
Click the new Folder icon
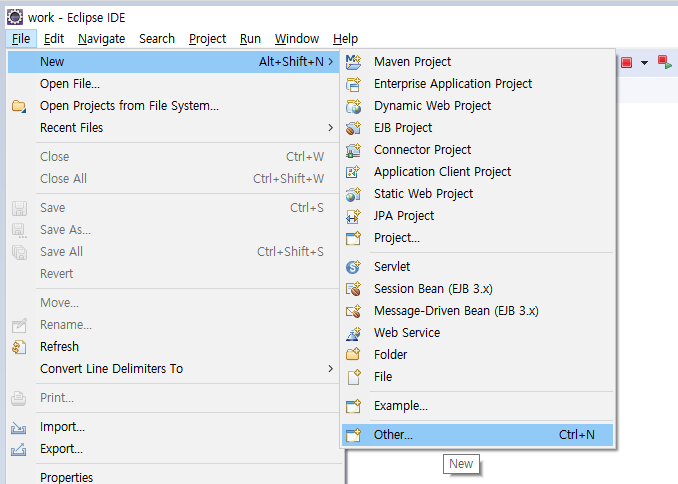[x=353, y=355]
